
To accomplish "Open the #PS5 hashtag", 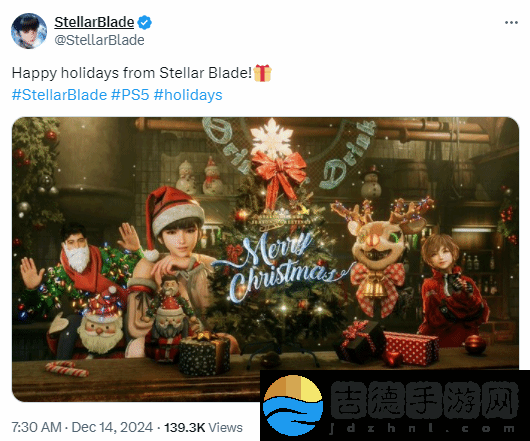I will coord(130,95).
